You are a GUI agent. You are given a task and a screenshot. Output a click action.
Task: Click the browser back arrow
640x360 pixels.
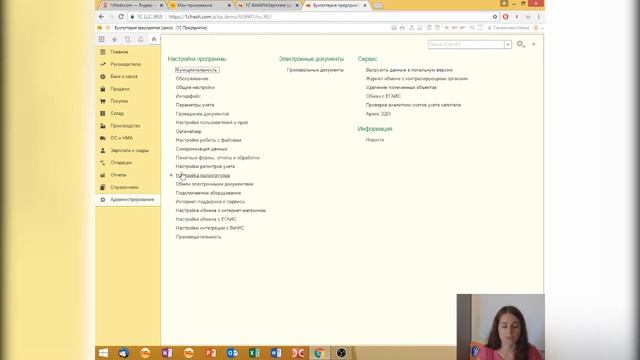101,17
